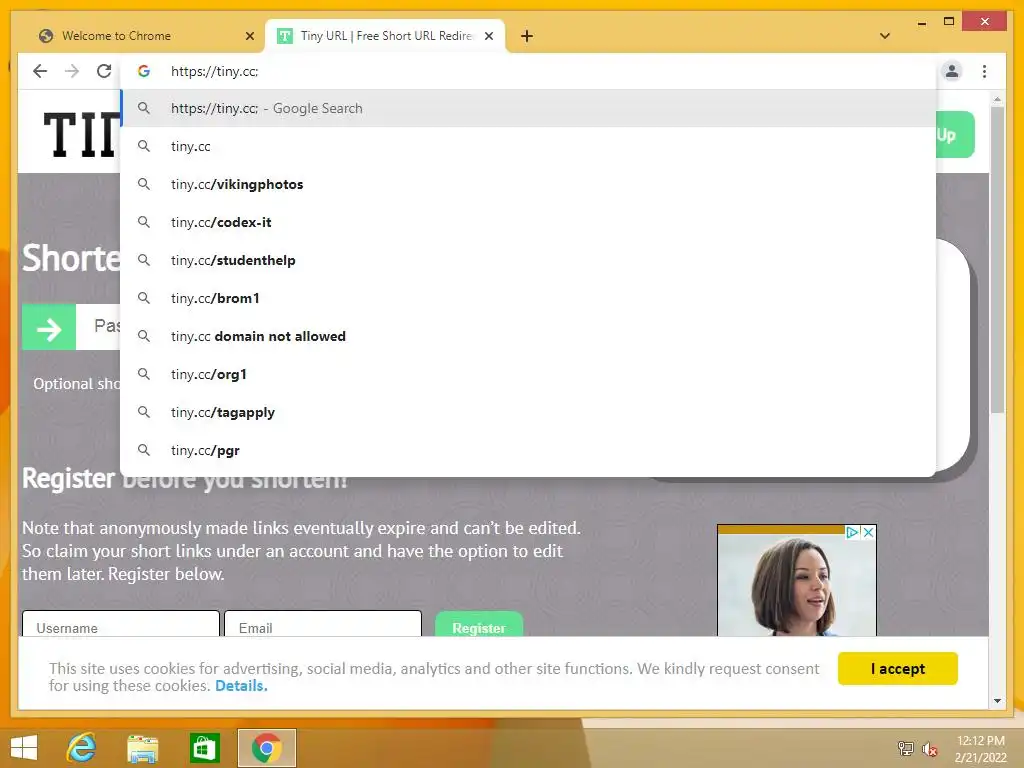Open the taskbar clock showing 12:12 PM
Viewport: 1024px width, 768px height.
(x=980, y=748)
